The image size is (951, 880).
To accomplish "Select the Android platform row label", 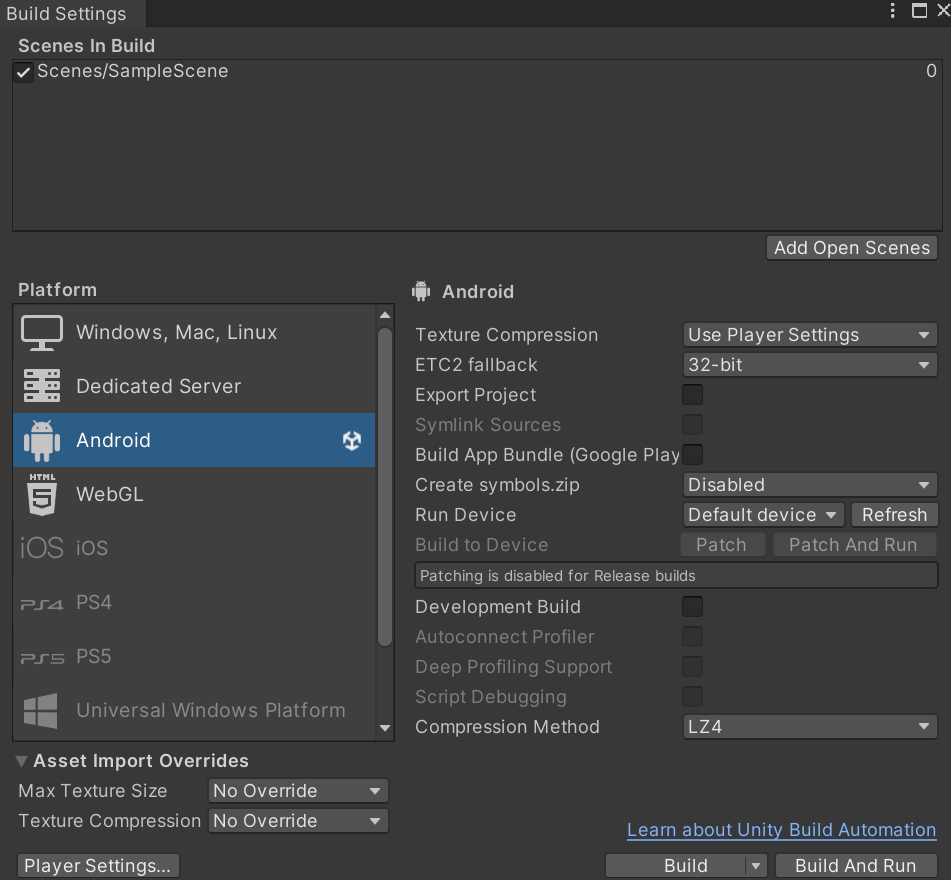I will point(113,440).
